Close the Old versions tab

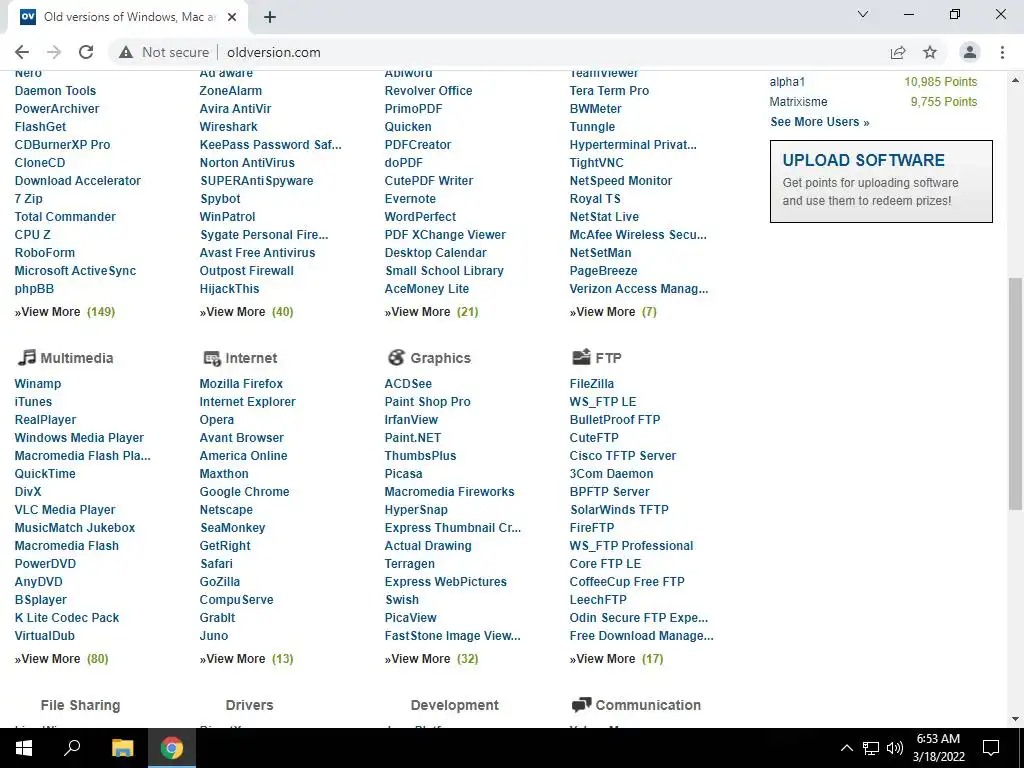pyautogui.click(x=232, y=17)
